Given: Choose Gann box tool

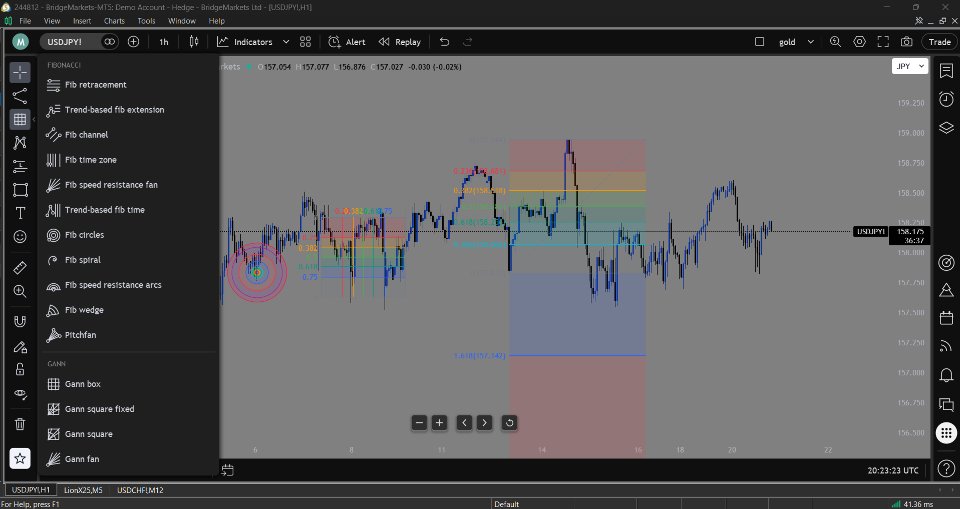Looking at the screenshot, I should 129,384.
